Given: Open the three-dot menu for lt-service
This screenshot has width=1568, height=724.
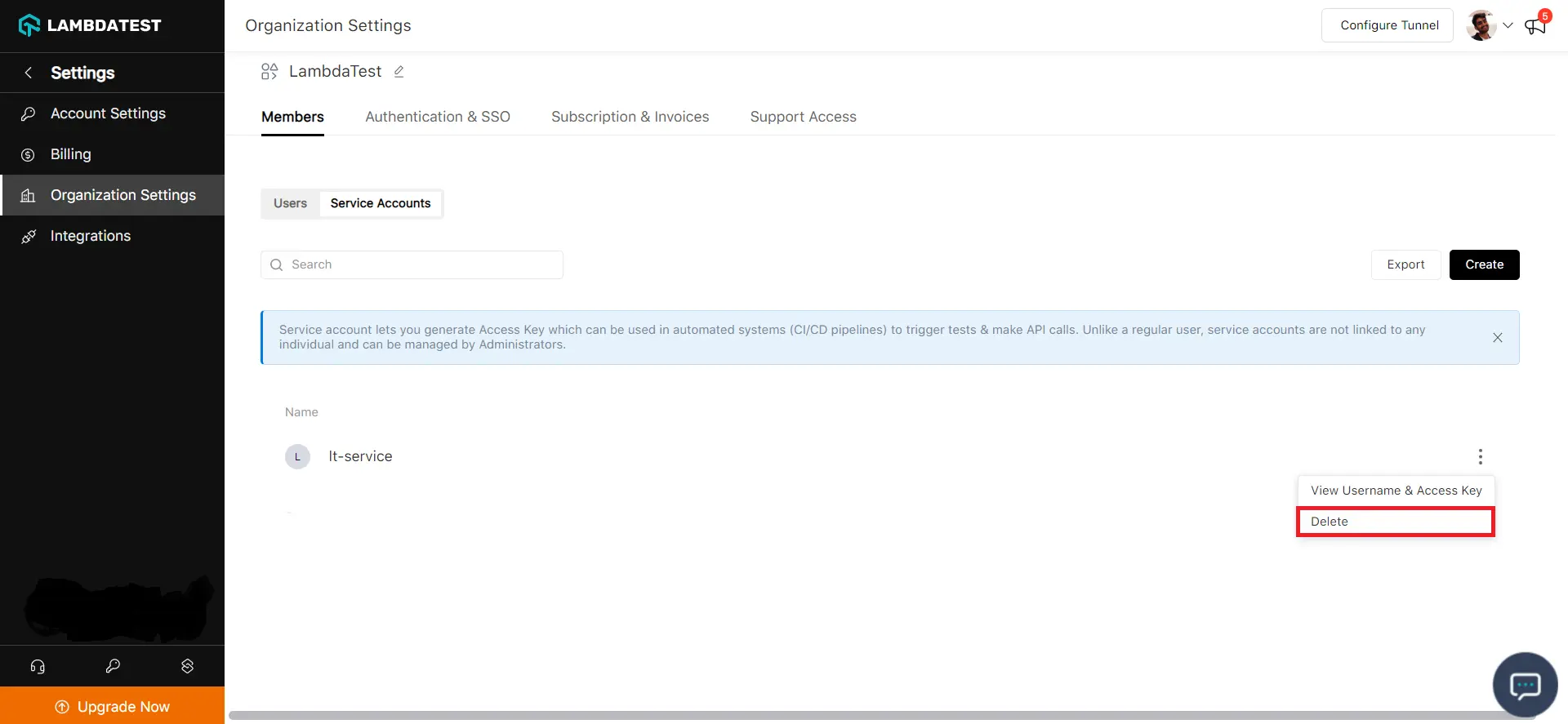Looking at the screenshot, I should pos(1480,456).
